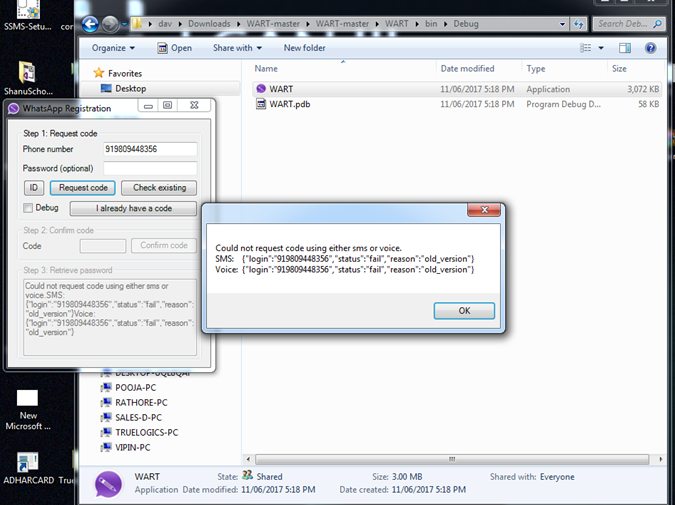Select the WART.pdb file icon
675x505 pixels.
(x=261, y=104)
